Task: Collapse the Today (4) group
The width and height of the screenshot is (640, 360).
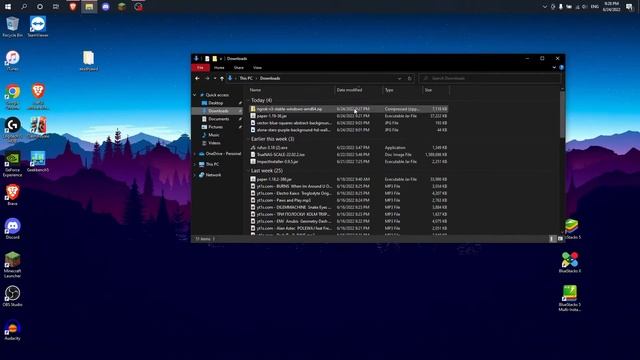Action: tap(248, 100)
